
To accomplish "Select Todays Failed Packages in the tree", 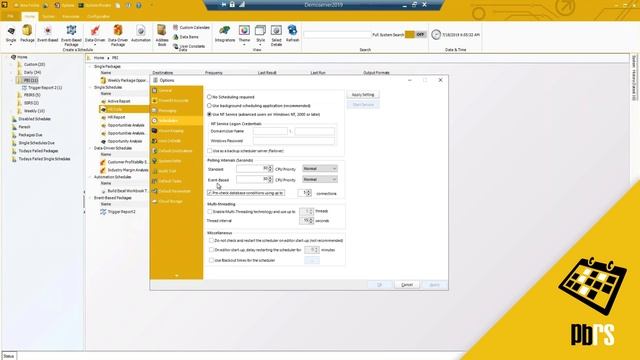I will (38, 151).
